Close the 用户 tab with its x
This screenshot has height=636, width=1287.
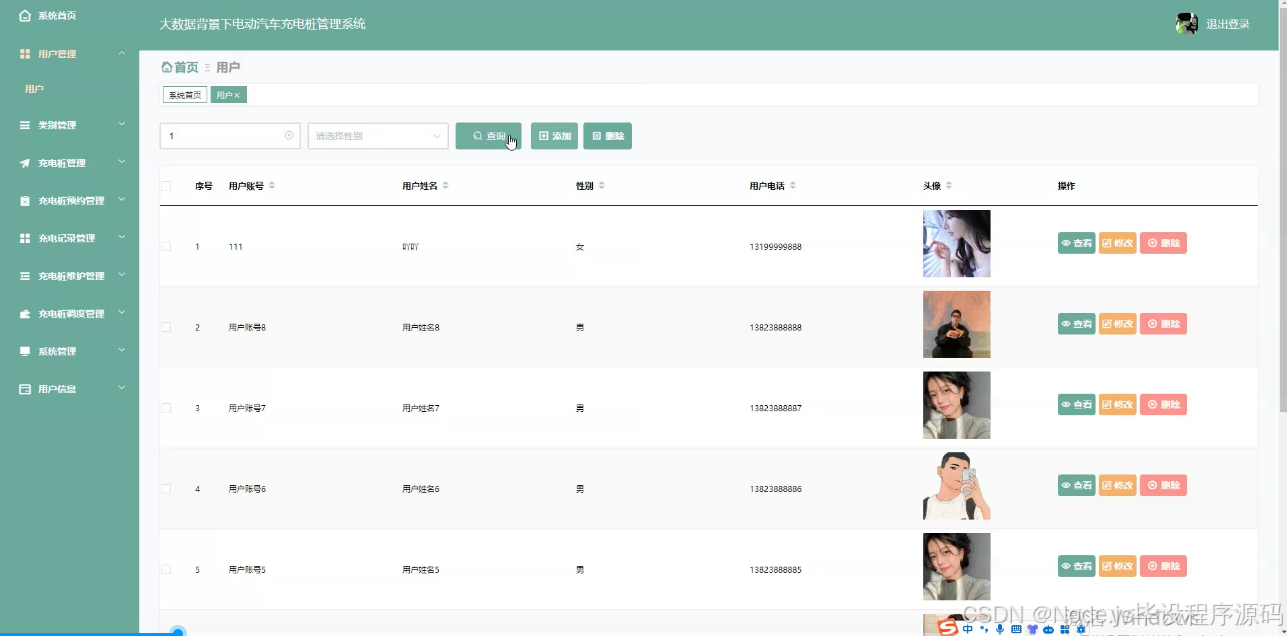tap(237, 96)
